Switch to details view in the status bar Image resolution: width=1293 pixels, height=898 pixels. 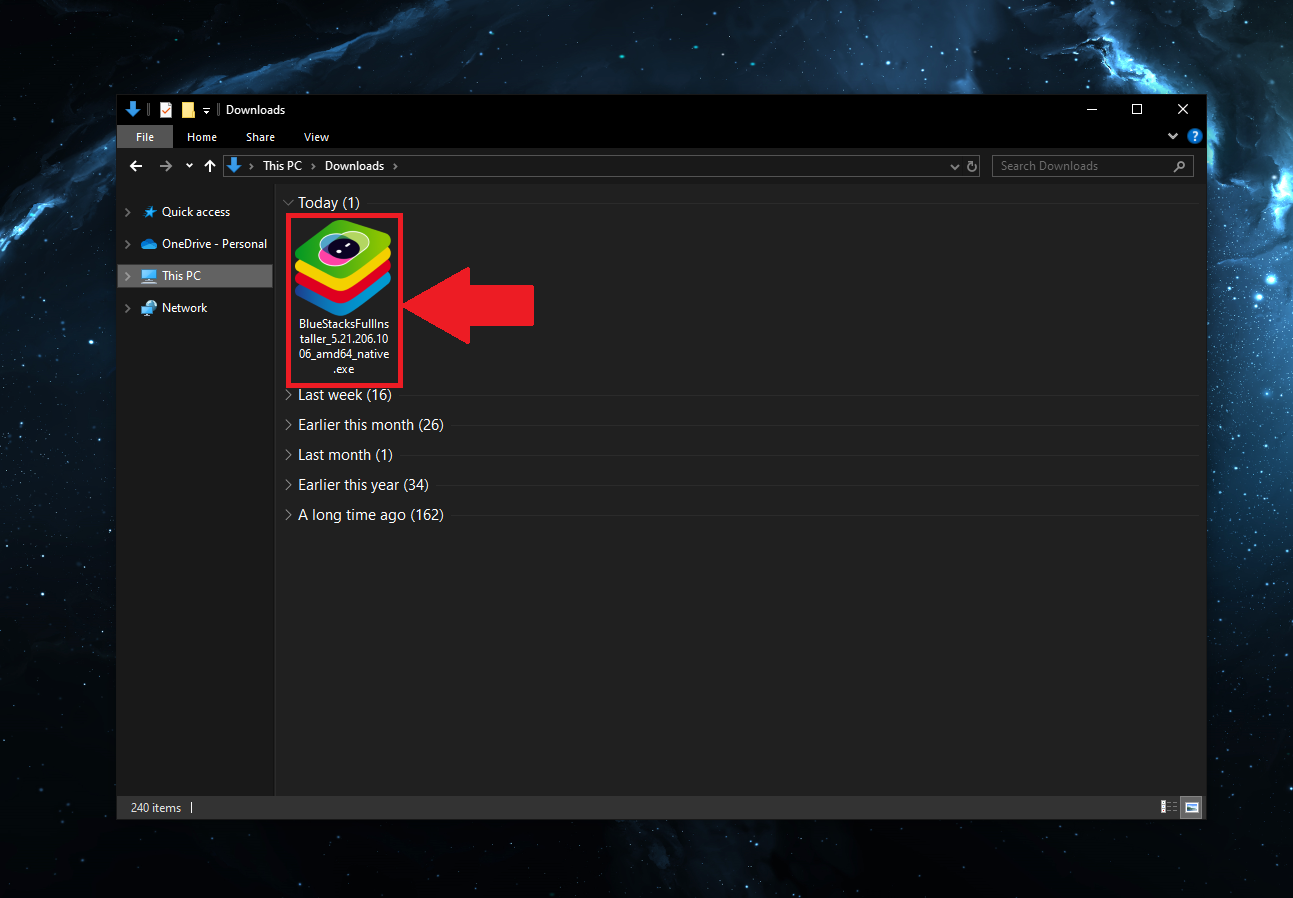pos(1168,807)
